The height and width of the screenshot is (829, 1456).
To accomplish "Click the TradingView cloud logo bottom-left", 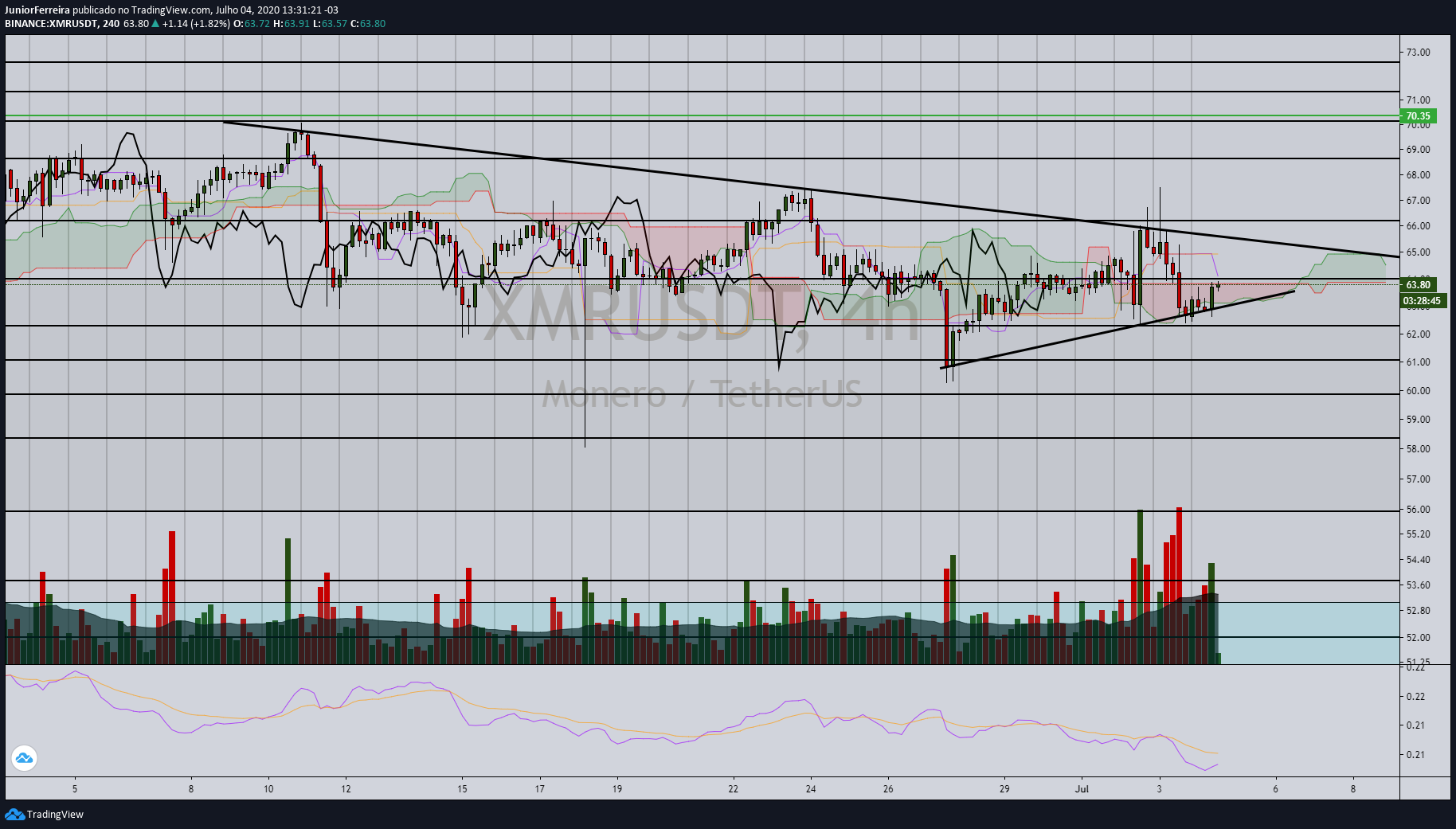I will 14,814.
